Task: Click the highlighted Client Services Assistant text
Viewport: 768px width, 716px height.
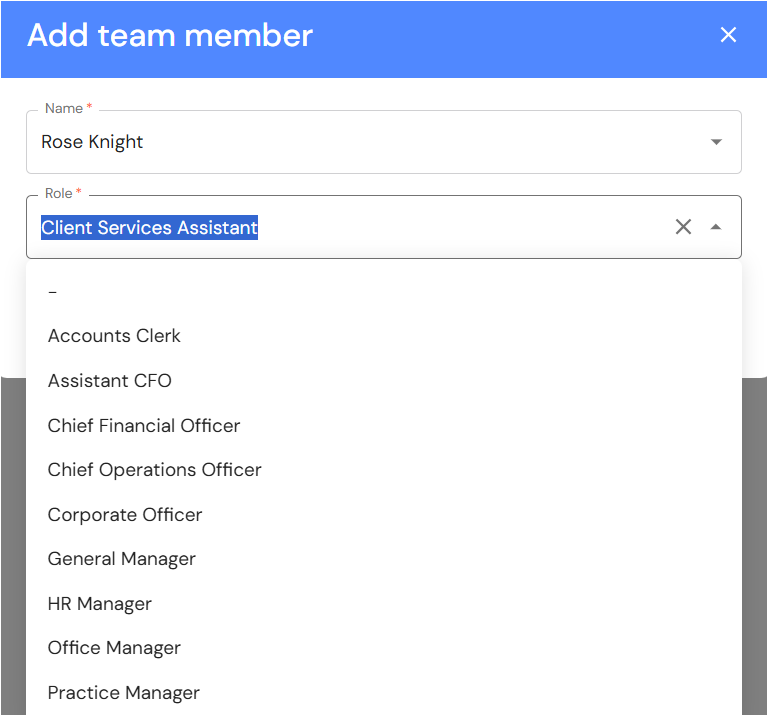Action: (x=149, y=227)
